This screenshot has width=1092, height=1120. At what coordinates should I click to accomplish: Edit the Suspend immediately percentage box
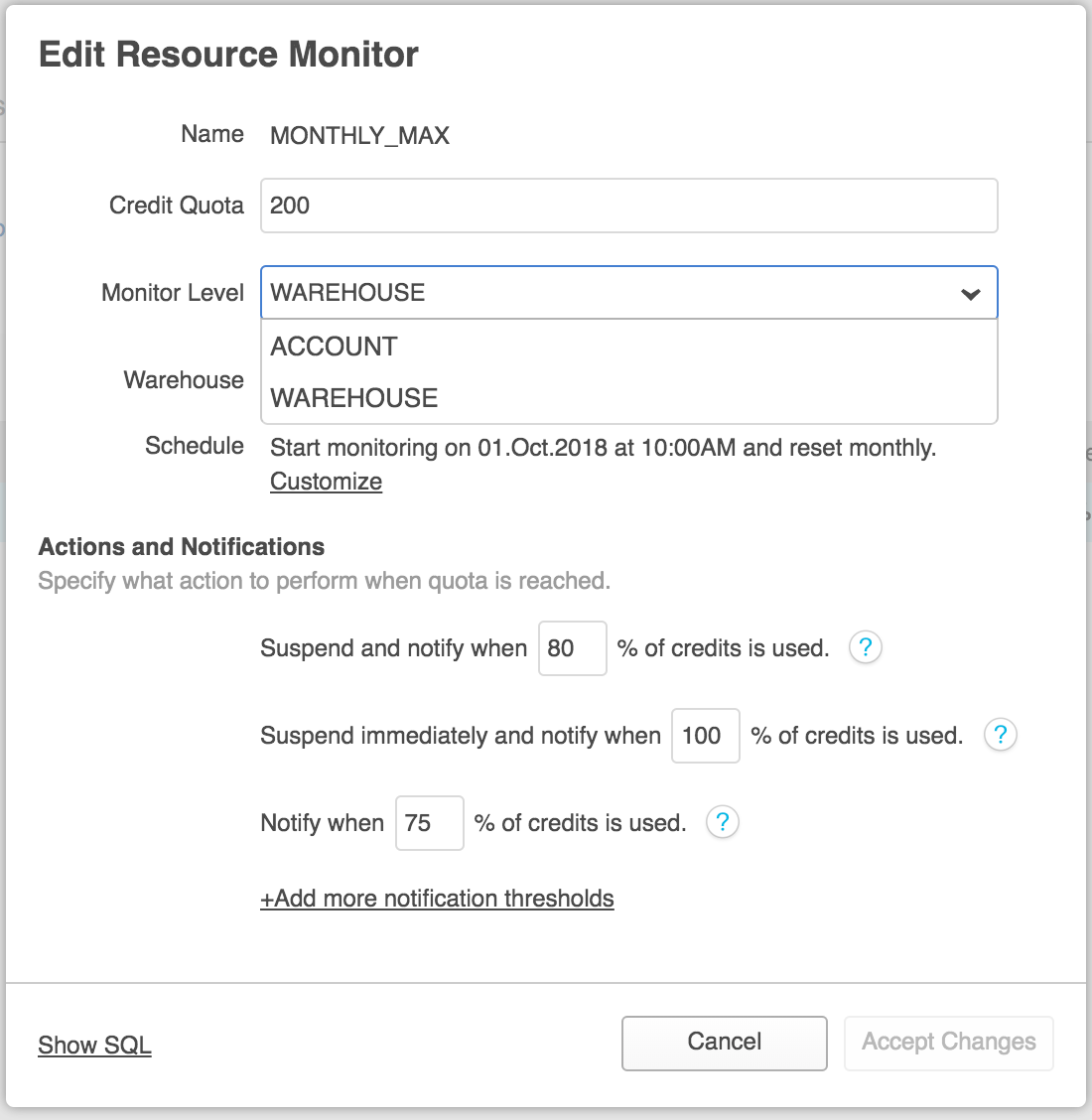705,735
